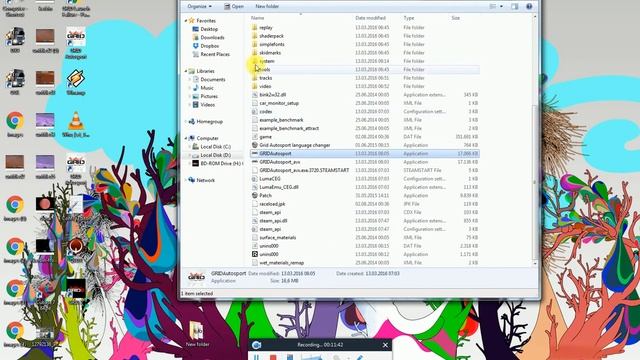The height and width of the screenshot is (360, 640).
Task: Collapse the Computer tree group
Action: click(186, 138)
